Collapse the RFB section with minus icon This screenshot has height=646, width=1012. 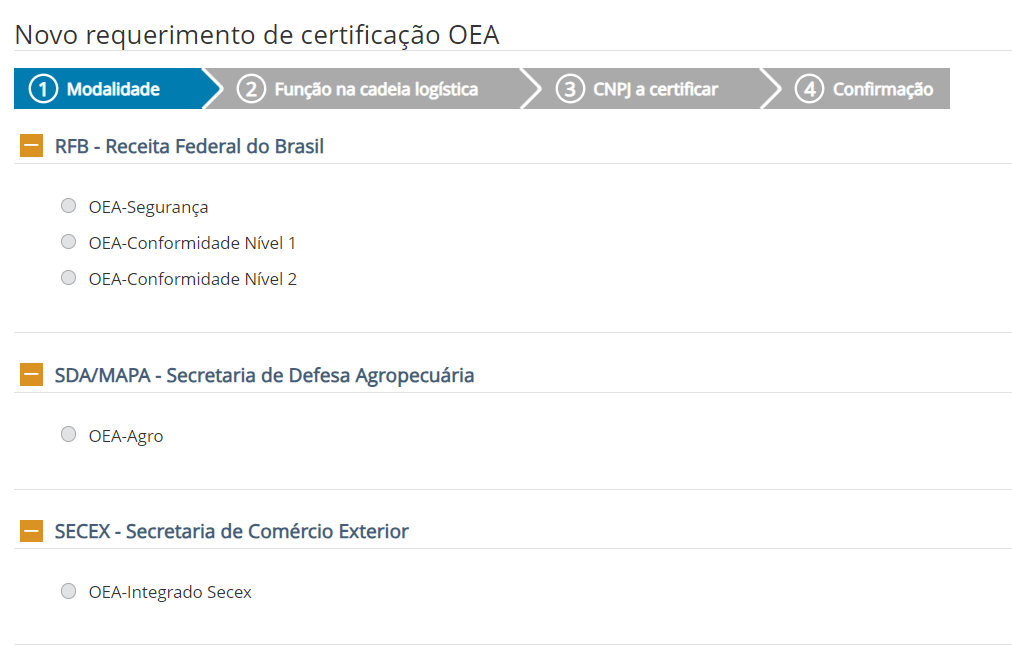coord(32,147)
